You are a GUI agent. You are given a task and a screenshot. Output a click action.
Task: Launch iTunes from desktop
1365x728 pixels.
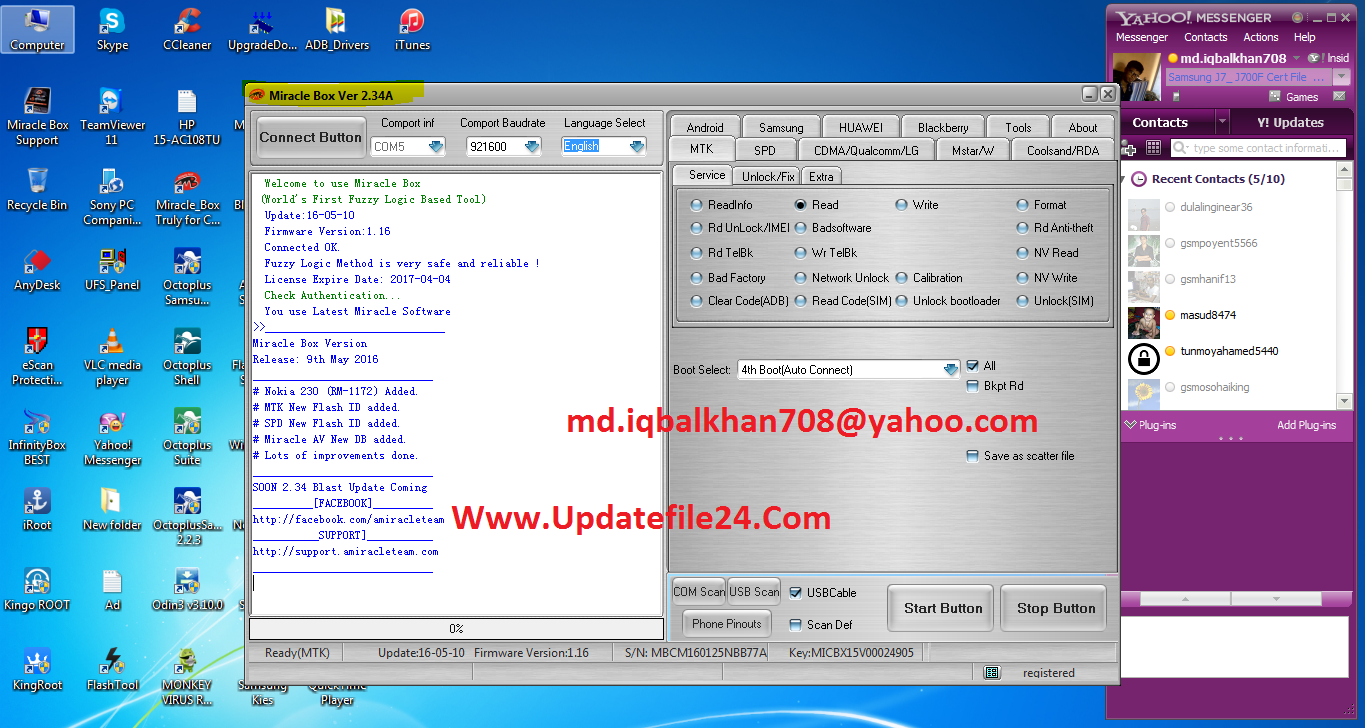412,30
